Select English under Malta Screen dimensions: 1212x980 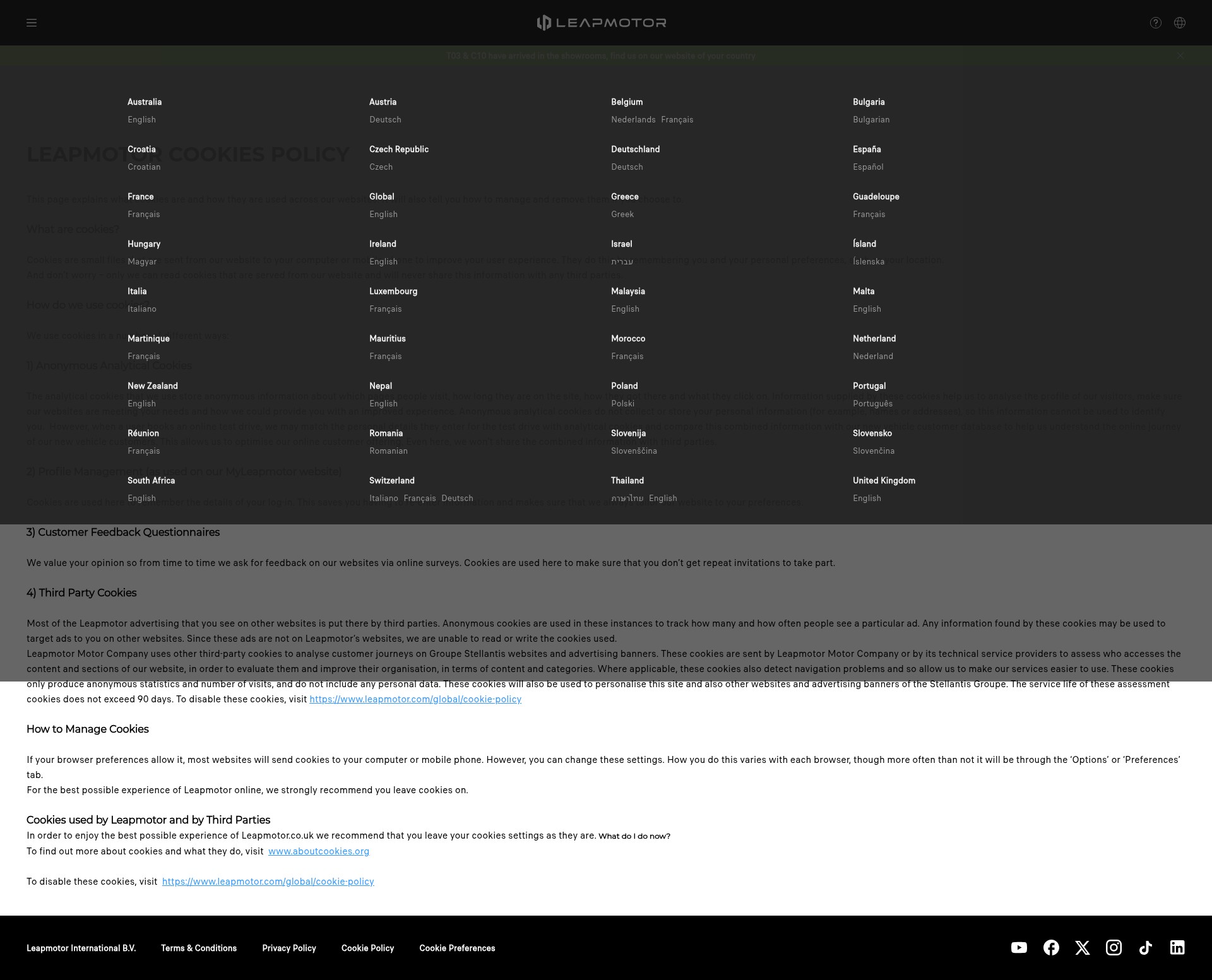click(867, 309)
